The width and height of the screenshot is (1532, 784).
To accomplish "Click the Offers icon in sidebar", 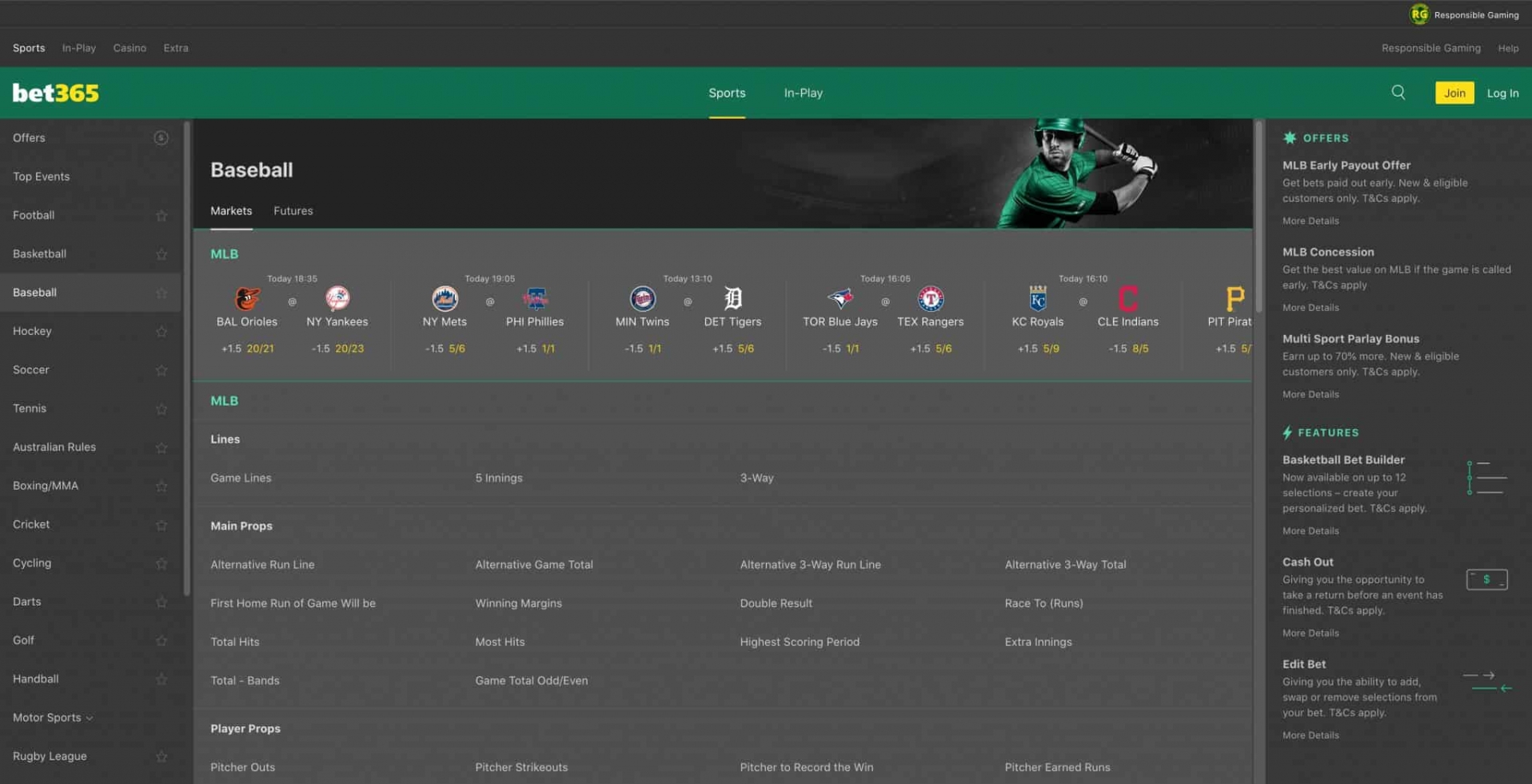I will tap(160, 138).
